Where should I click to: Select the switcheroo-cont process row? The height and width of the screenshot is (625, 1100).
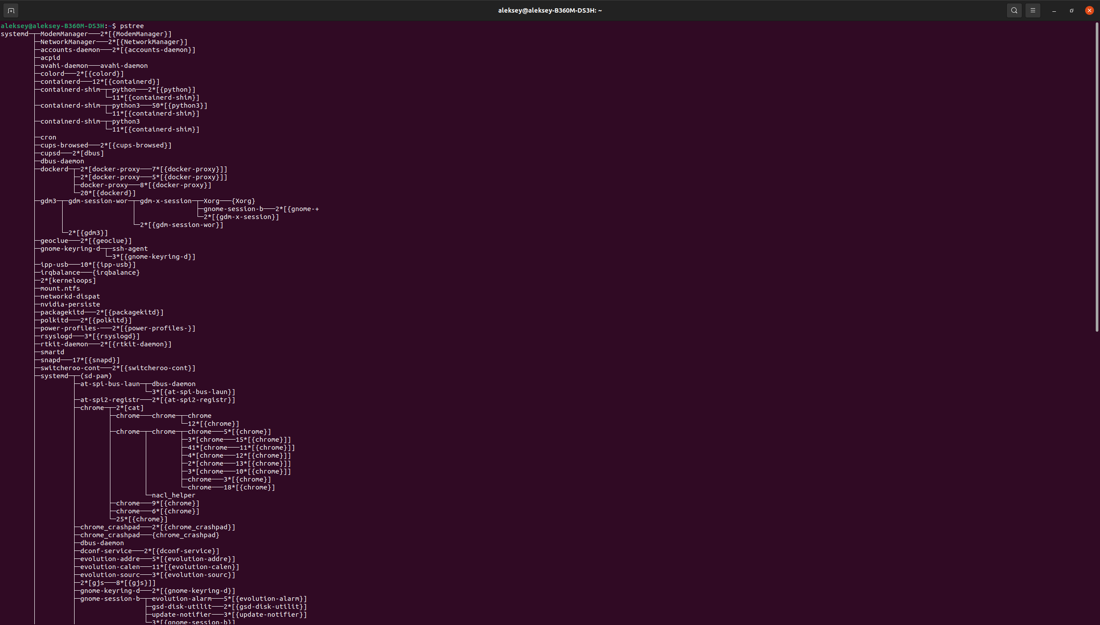click(x=117, y=368)
